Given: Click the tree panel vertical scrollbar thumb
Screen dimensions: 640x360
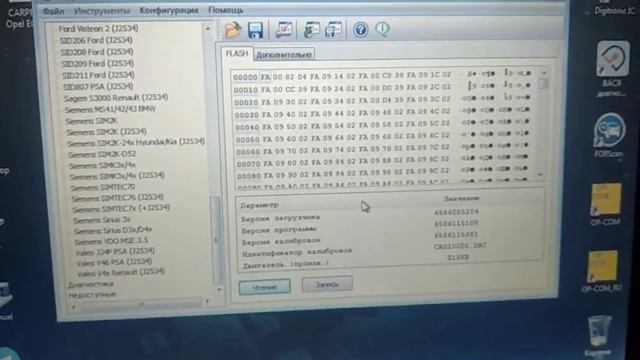Looking at the screenshot, I should (x=216, y=241).
